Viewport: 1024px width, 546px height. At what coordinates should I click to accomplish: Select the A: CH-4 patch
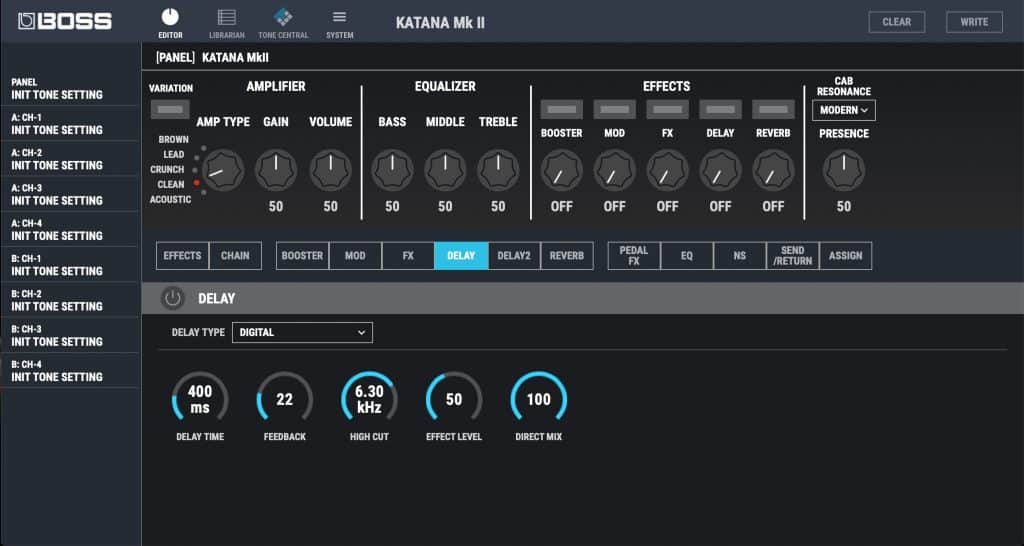(x=70, y=230)
